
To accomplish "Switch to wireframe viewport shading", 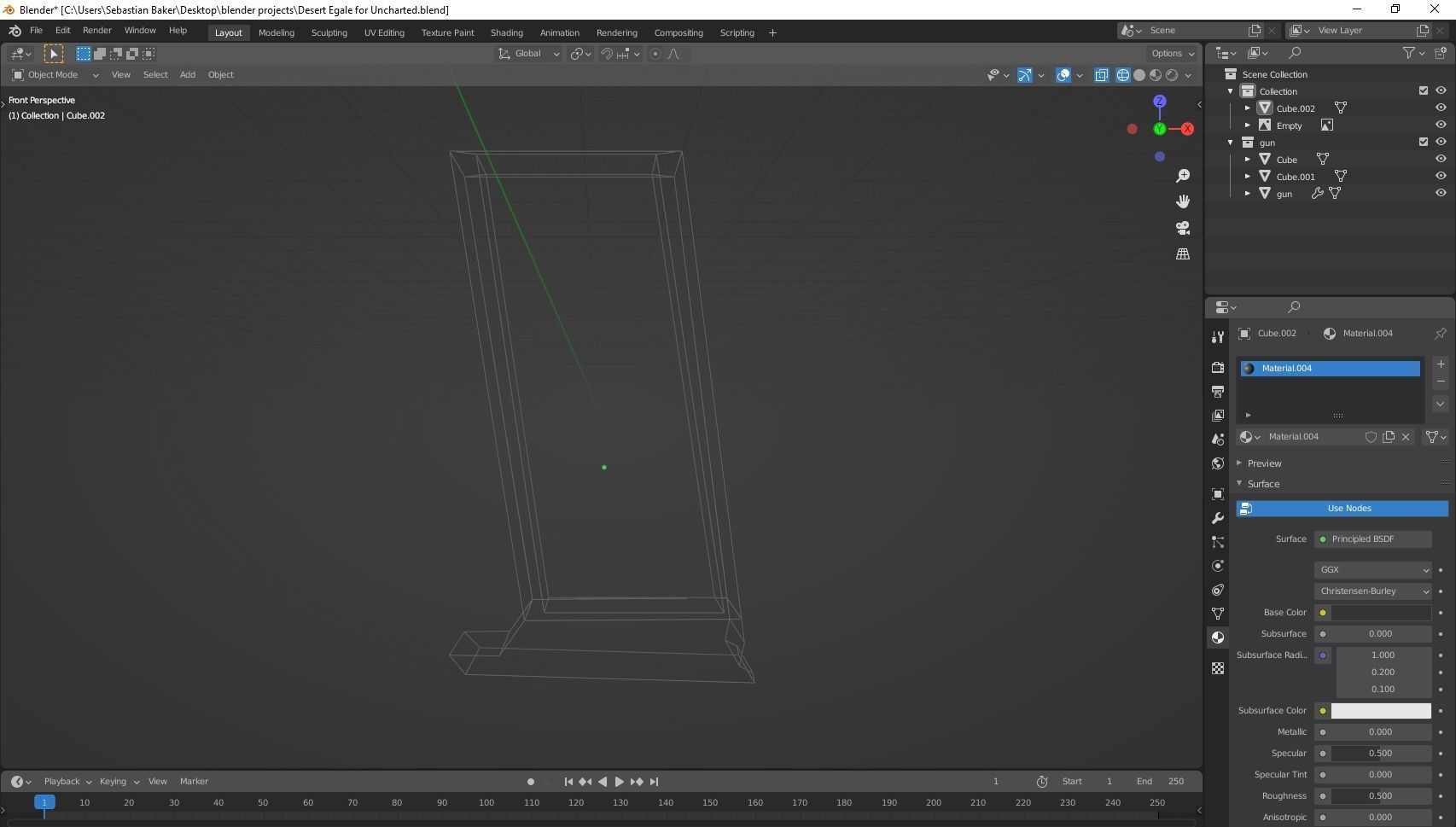I will click(x=1123, y=75).
